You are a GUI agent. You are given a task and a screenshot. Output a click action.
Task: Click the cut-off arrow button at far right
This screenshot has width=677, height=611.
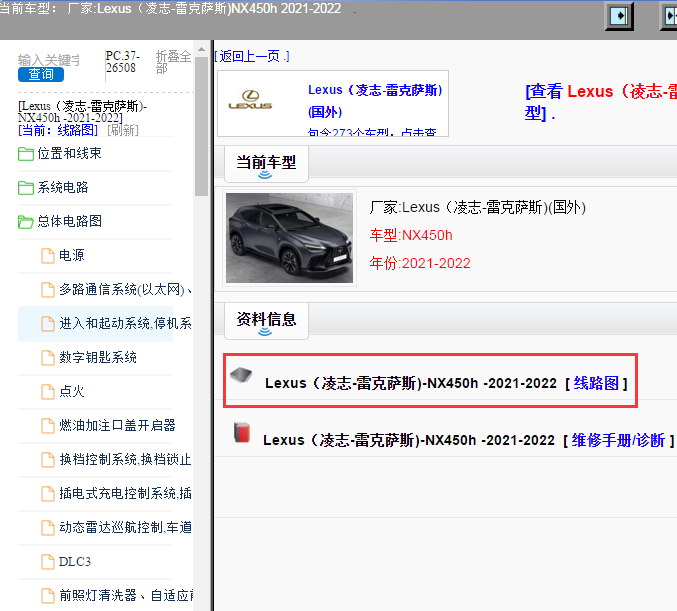click(x=669, y=16)
